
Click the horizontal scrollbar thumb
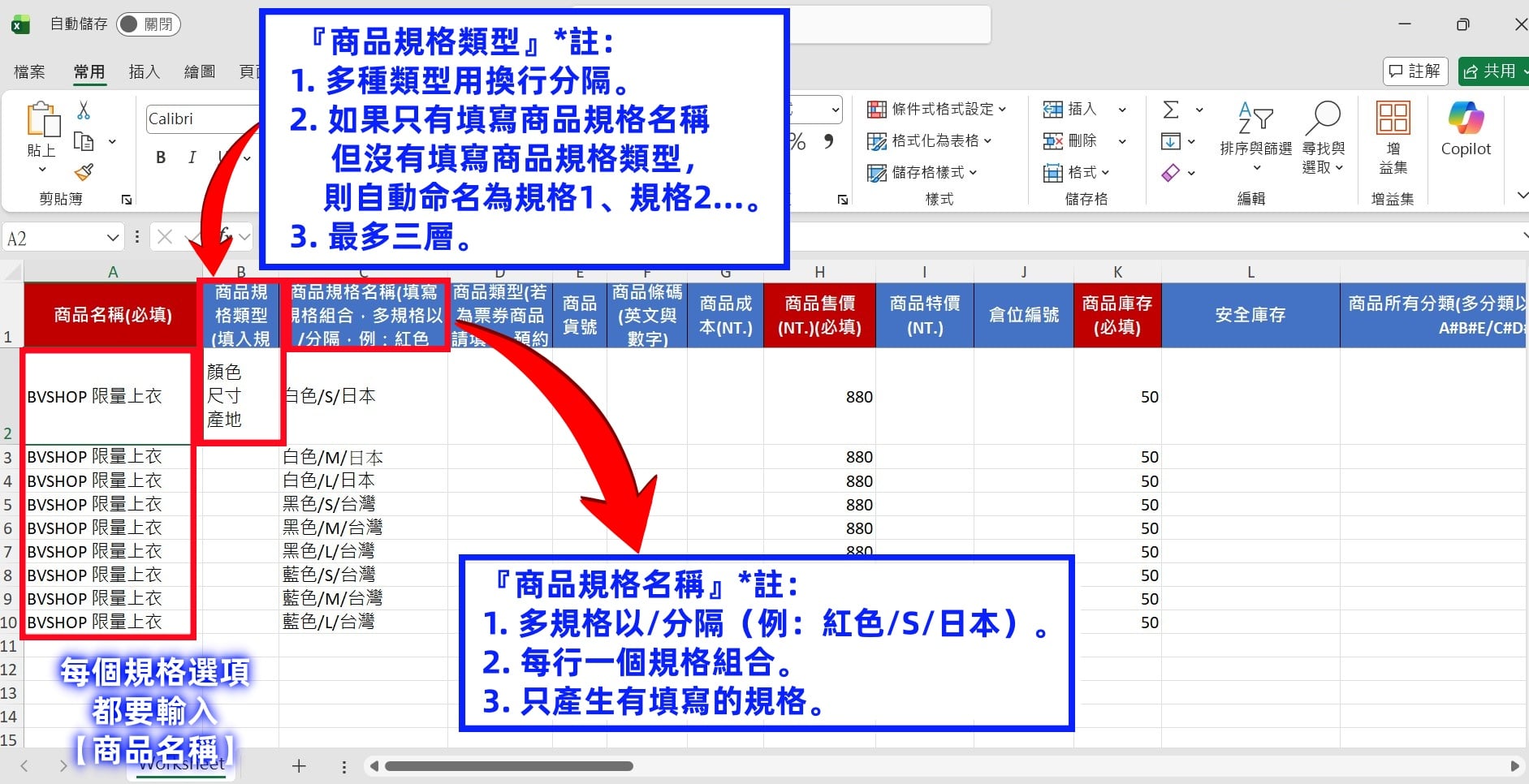(x=509, y=766)
